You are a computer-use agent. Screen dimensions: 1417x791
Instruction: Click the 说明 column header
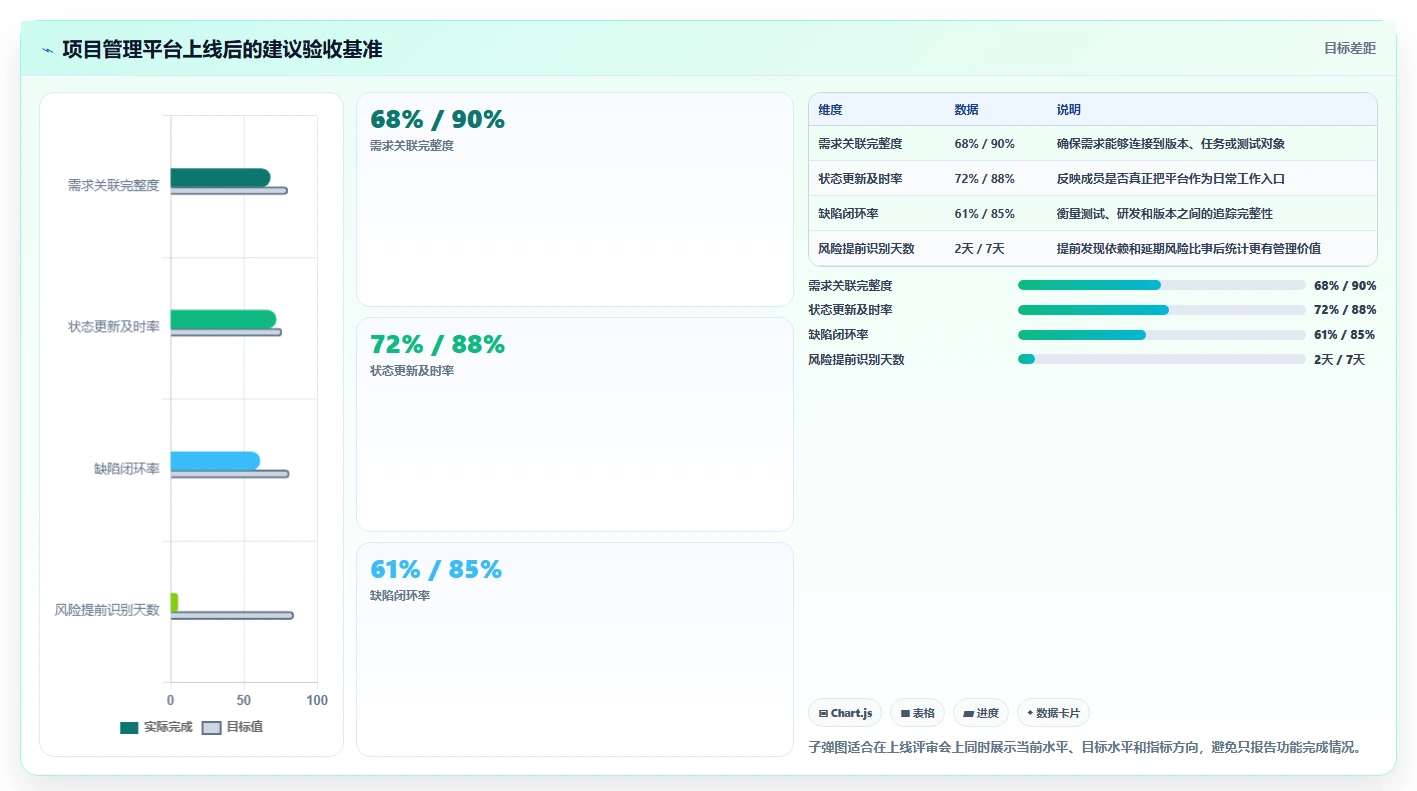pos(1069,110)
